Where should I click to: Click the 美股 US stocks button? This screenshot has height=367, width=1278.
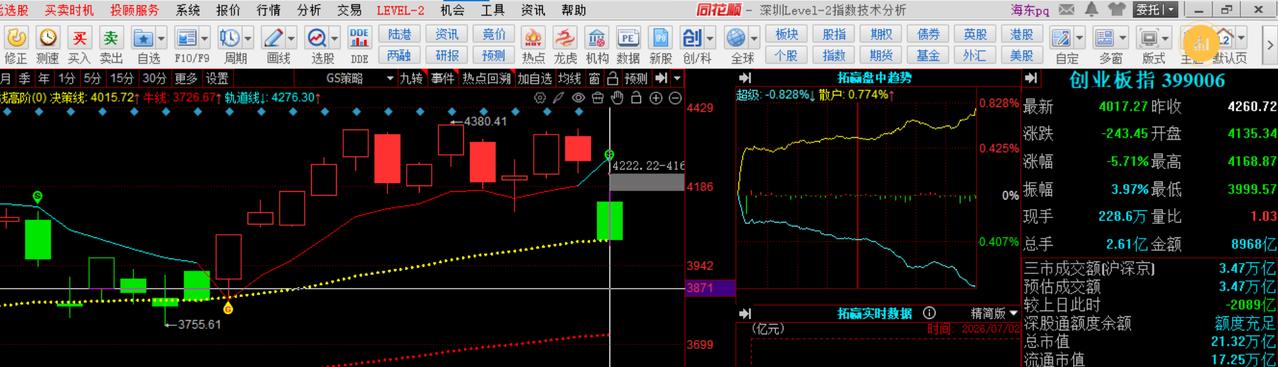tap(1021, 55)
